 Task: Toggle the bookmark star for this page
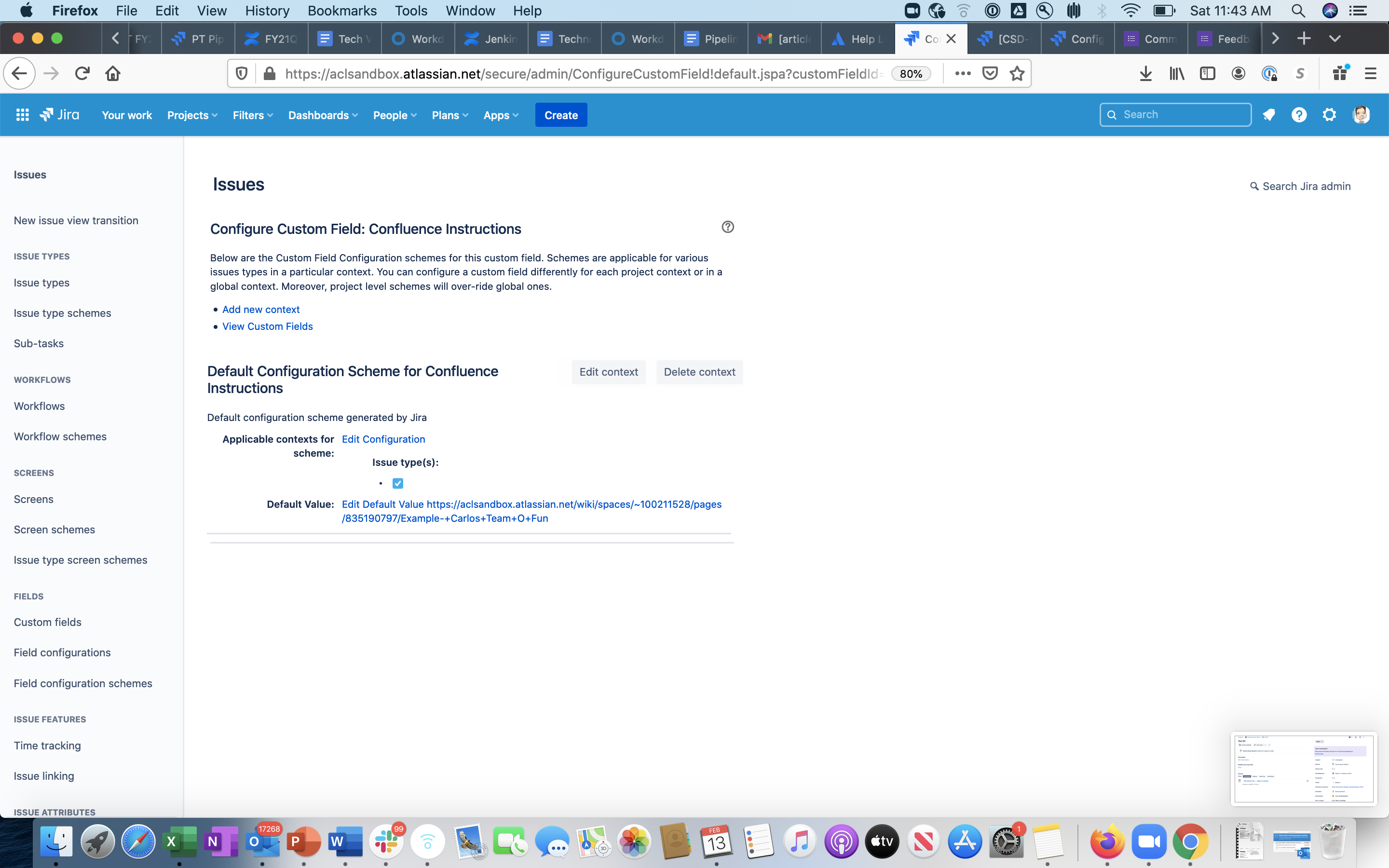(x=1017, y=73)
